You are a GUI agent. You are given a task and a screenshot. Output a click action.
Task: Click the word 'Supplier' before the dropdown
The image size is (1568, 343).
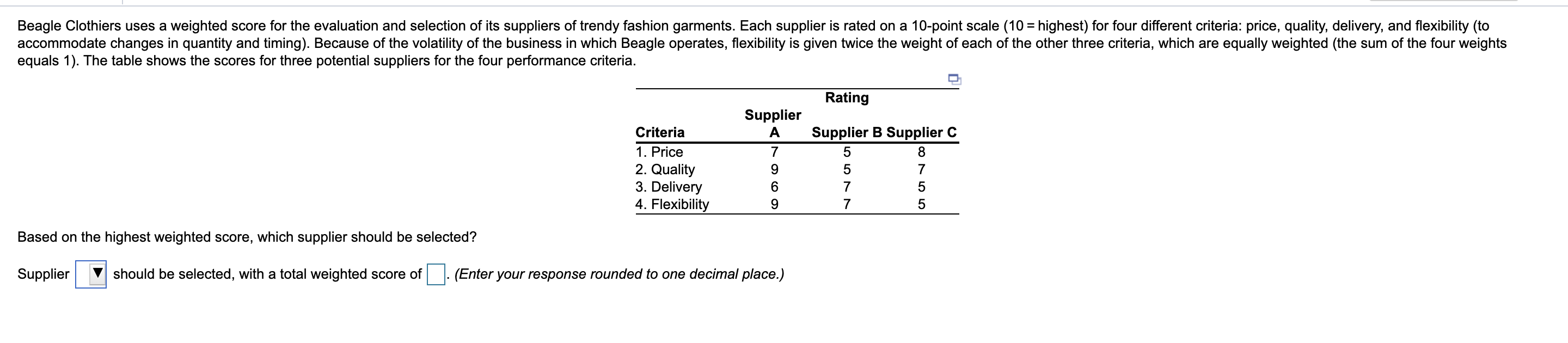pos(42,274)
